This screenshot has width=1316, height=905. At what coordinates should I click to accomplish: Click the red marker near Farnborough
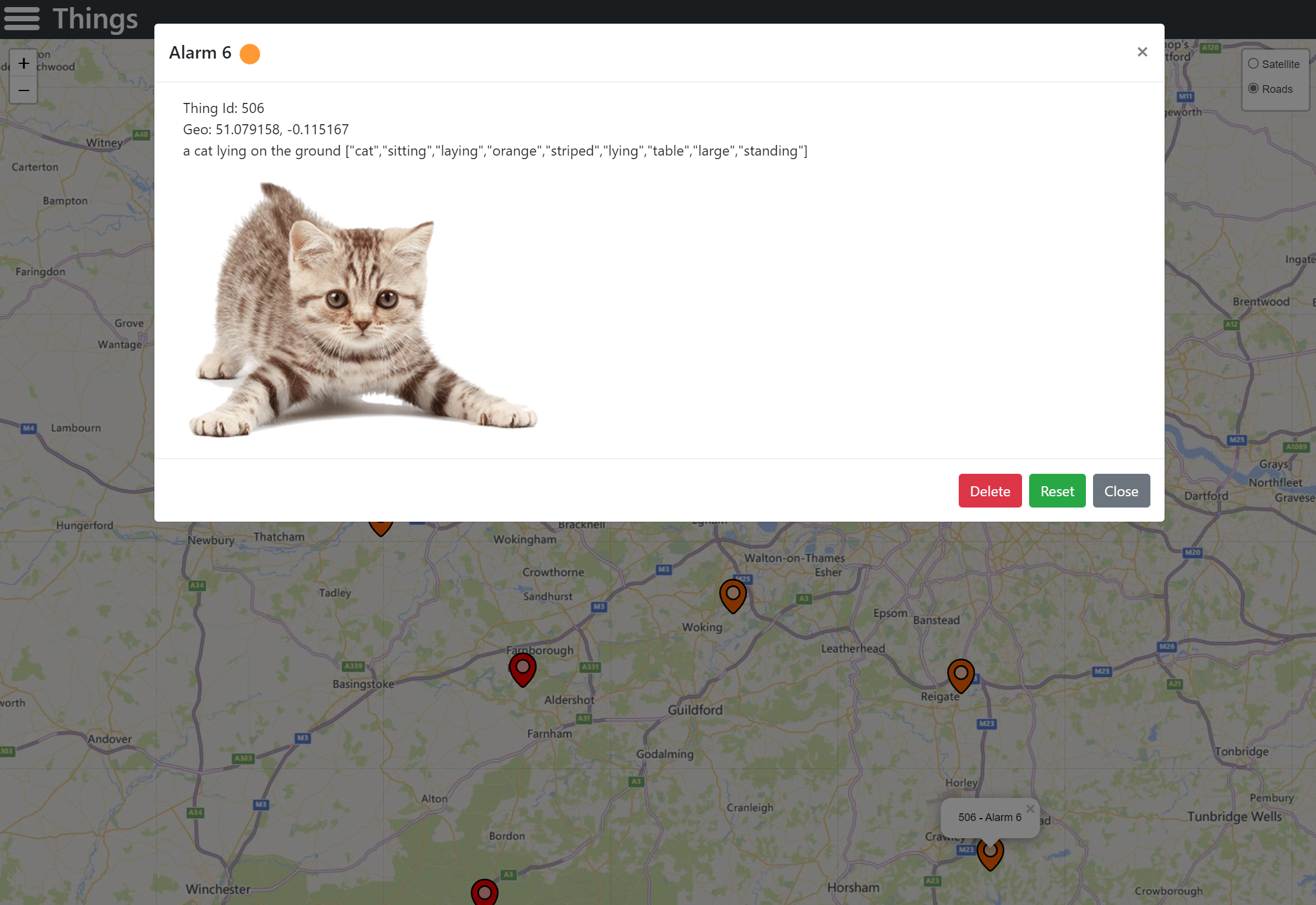coord(522,668)
